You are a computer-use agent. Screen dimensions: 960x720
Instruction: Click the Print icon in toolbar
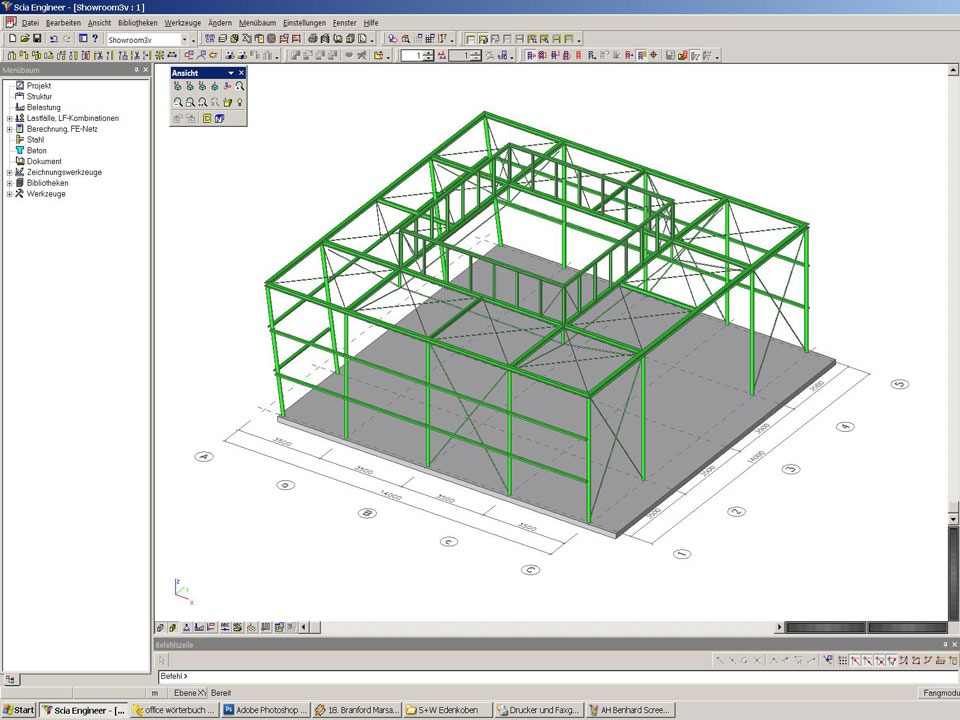pos(312,39)
